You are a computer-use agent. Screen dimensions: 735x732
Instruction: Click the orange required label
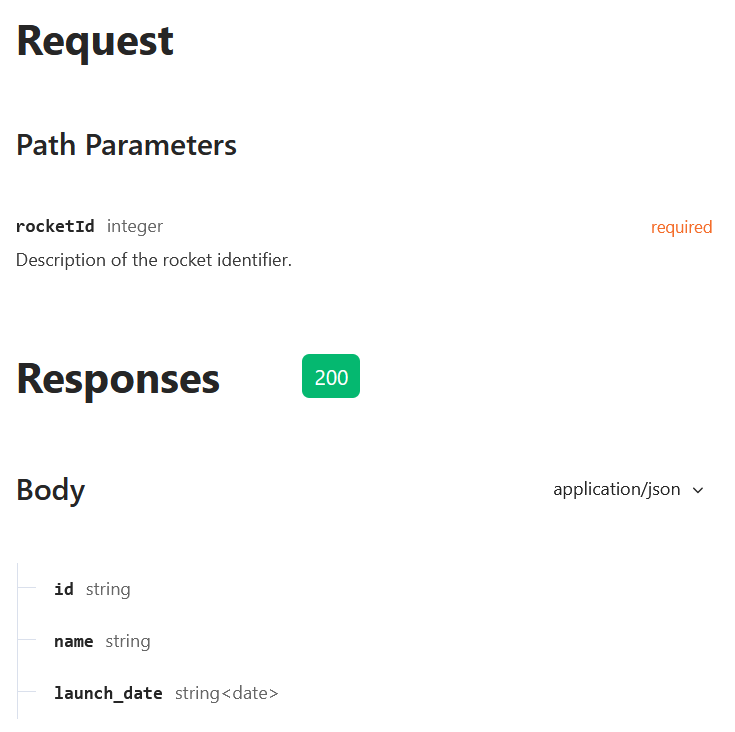click(682, 227)
